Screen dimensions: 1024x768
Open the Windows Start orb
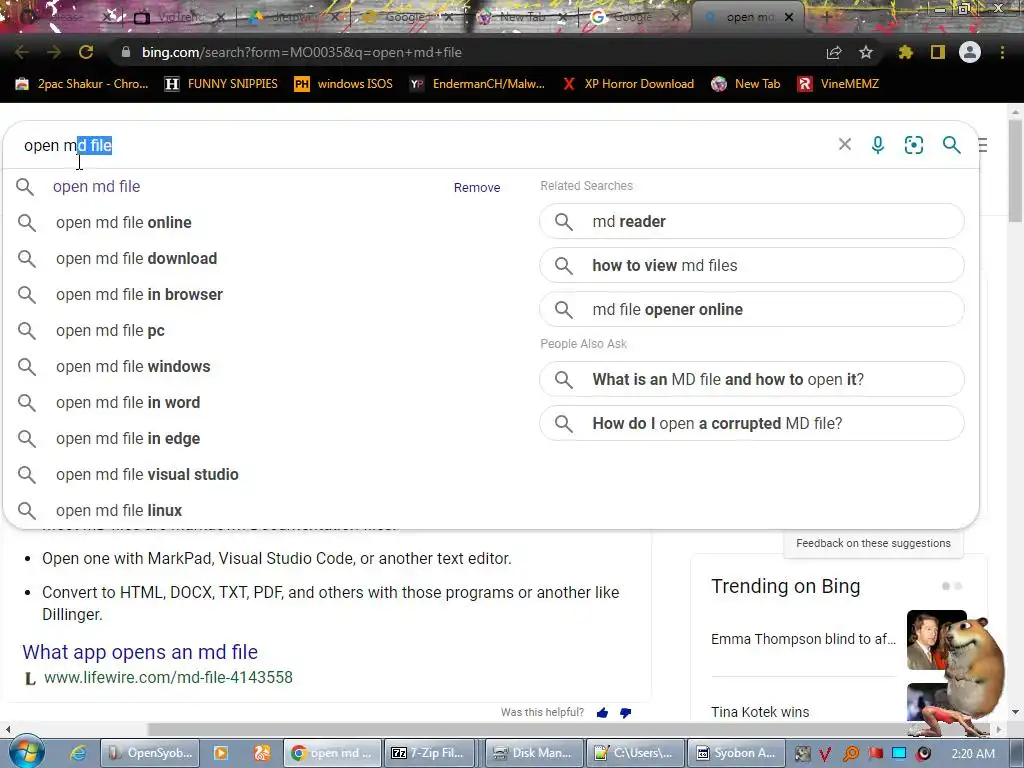26,752
